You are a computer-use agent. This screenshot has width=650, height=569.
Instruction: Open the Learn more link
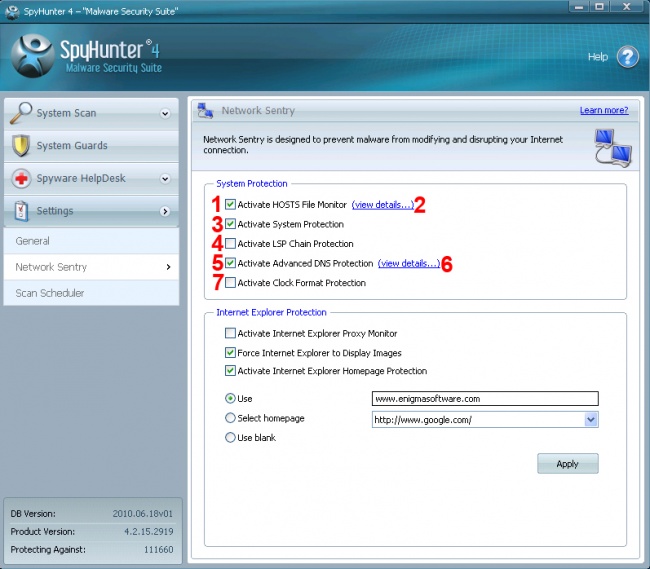click(x=603, y=111)
